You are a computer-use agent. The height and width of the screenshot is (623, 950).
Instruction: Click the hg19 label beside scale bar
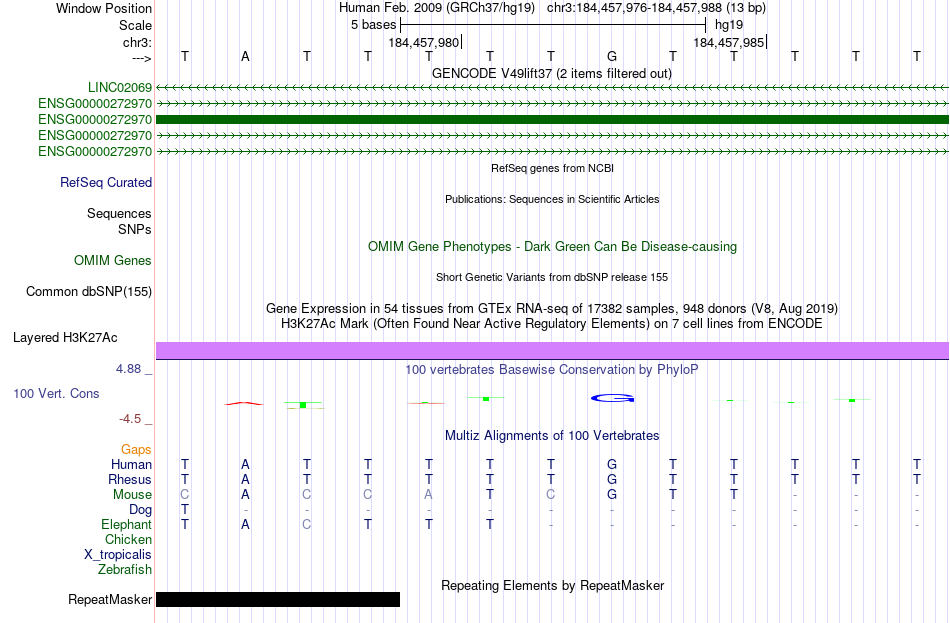729,25
